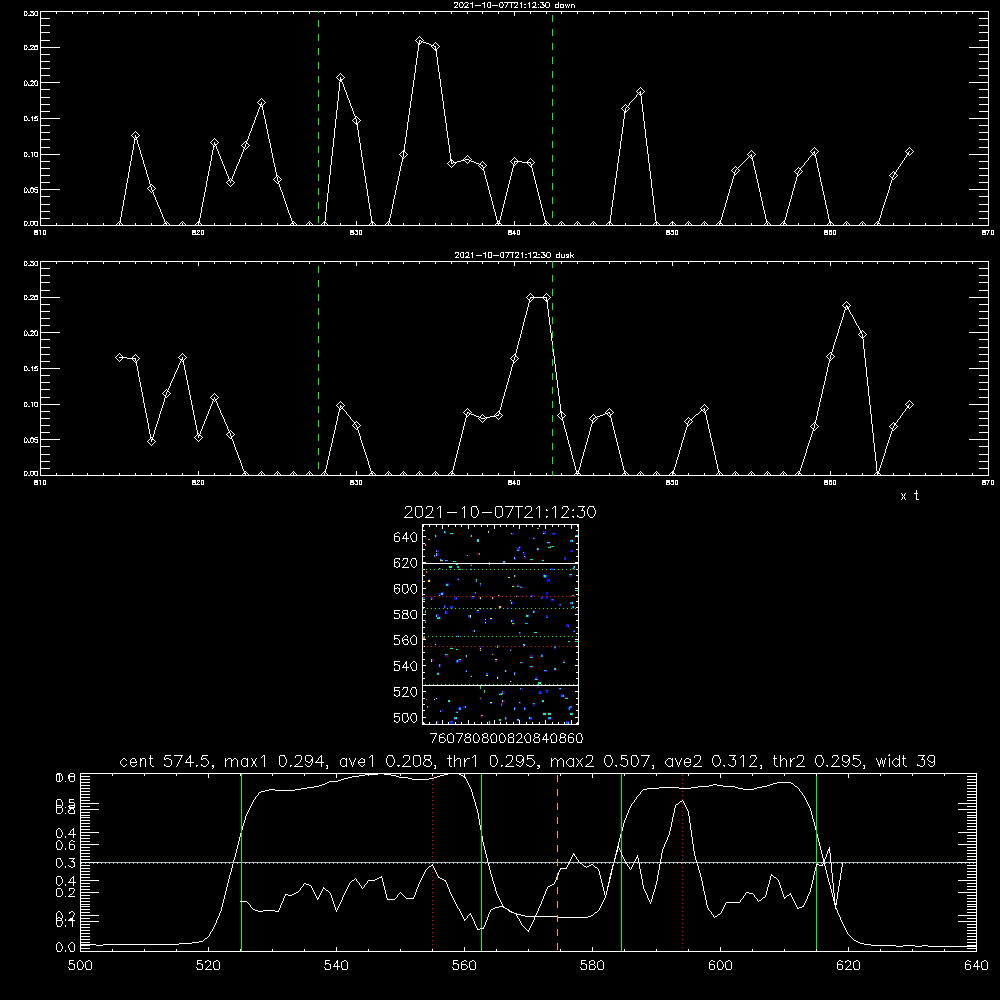Click the "640" label beside the scatter image
The image size is (1000, 1000).
pos(406,538)
